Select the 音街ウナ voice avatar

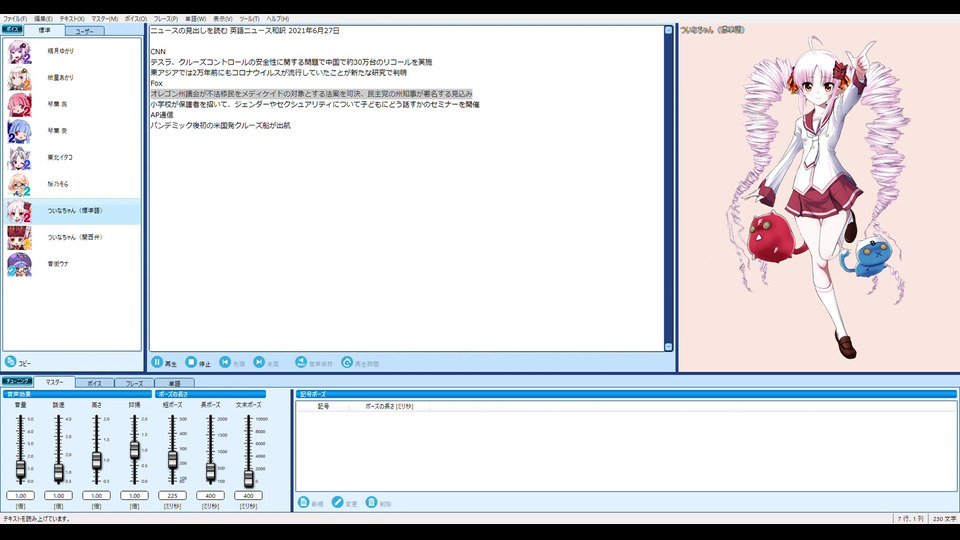(19, 264)
